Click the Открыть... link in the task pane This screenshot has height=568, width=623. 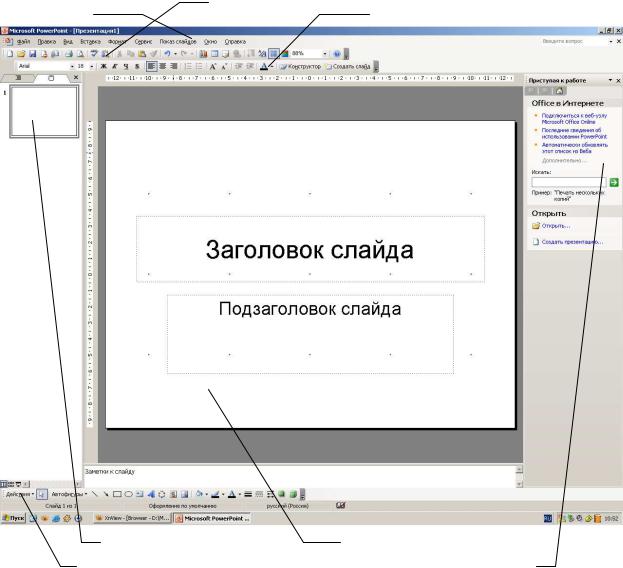point(556,226)
